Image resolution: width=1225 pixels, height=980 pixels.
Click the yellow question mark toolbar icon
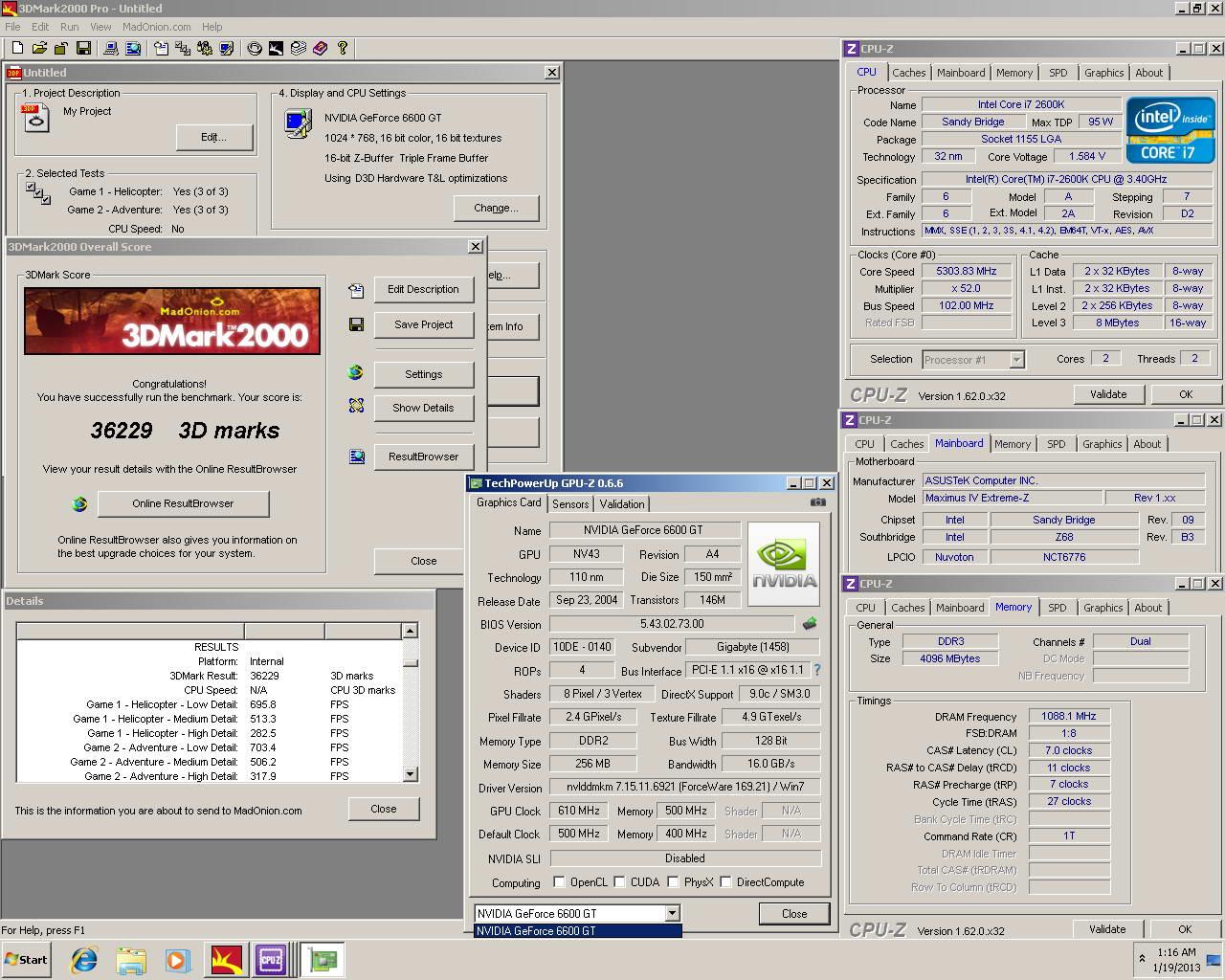[x=342, y=48]
